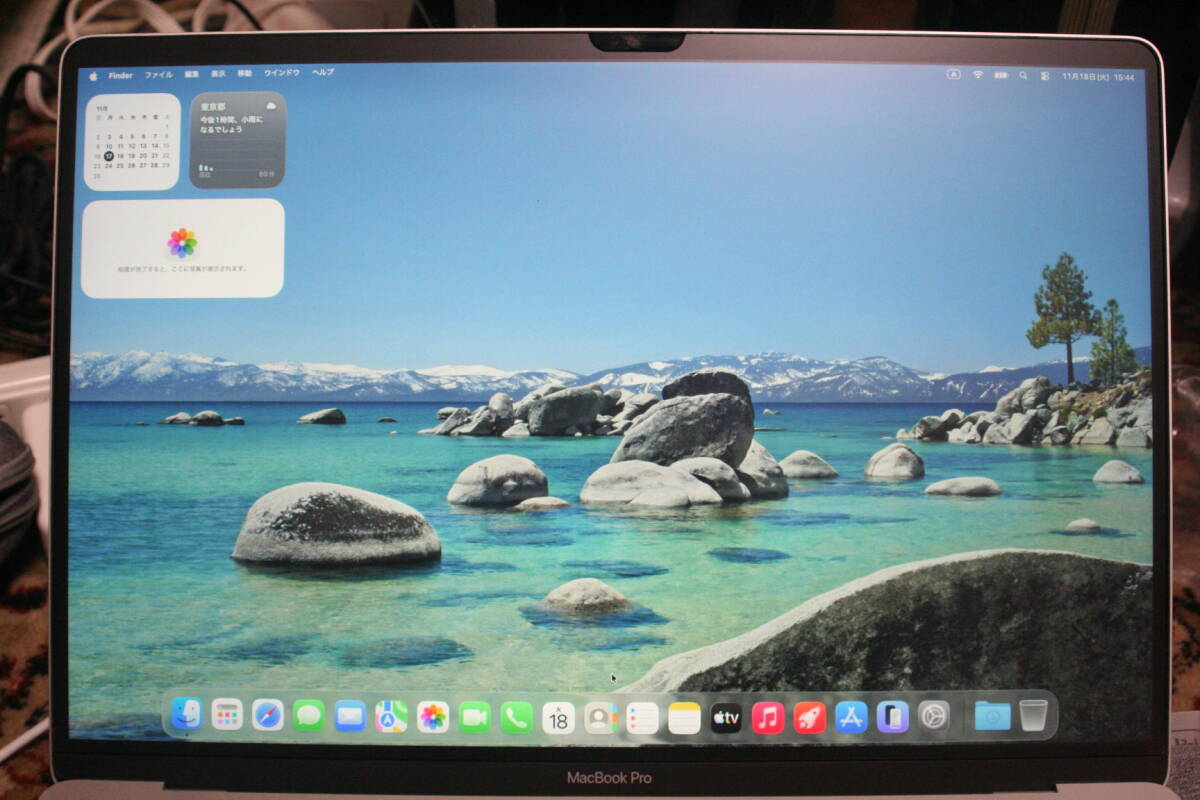Open Spotlight search magnifier
Image resolution: width=1200 pixels, height=800 pixels.
(x=1023, y=75)
